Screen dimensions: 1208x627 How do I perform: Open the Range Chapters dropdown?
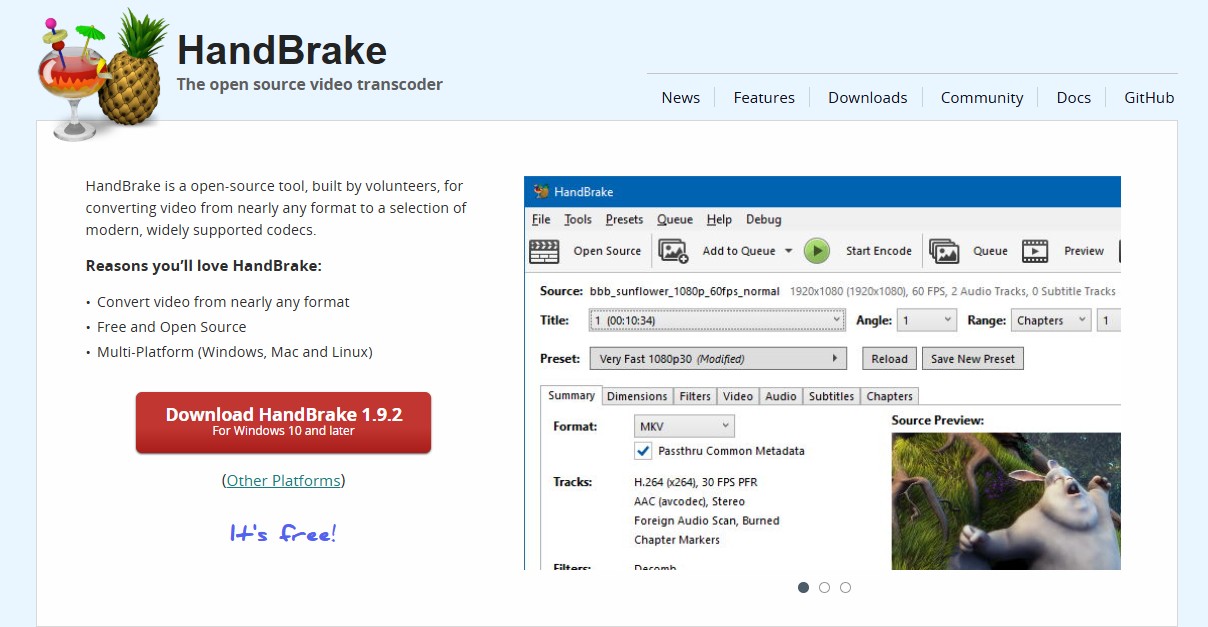point(1050,320)
